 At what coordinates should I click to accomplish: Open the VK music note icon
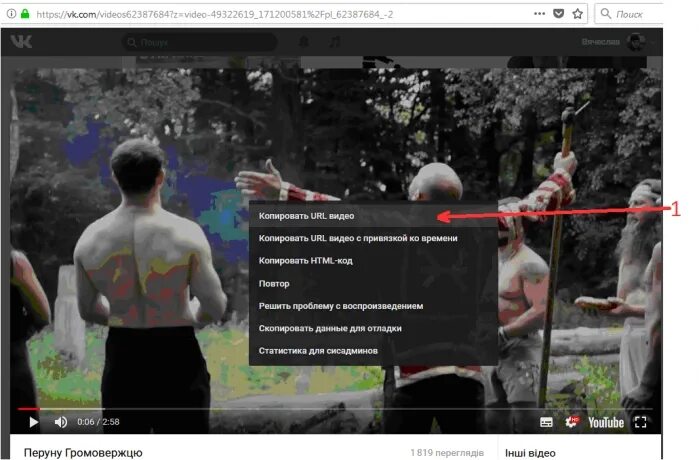(335, 42)
